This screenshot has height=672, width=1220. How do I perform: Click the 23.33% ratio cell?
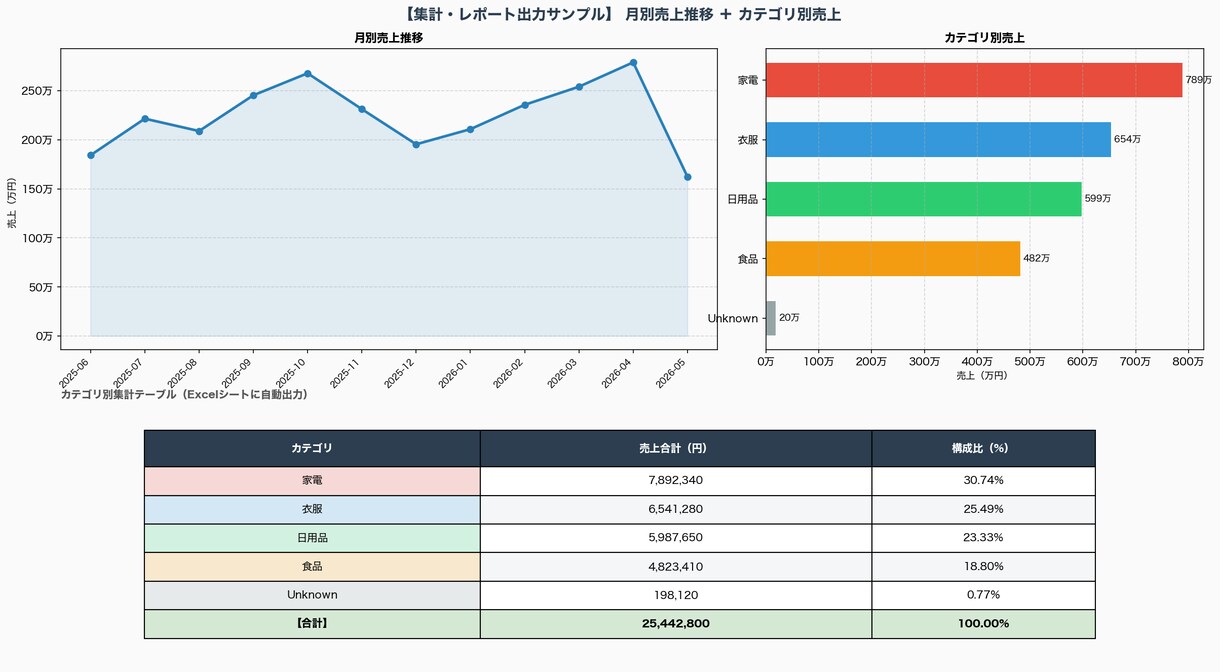[x=984, y=538]
